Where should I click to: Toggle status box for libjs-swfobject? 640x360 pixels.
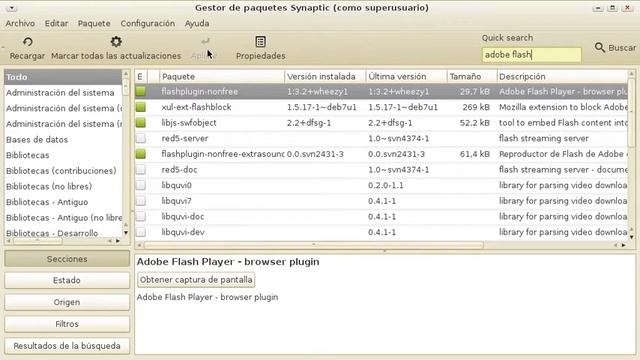point(141,122)
